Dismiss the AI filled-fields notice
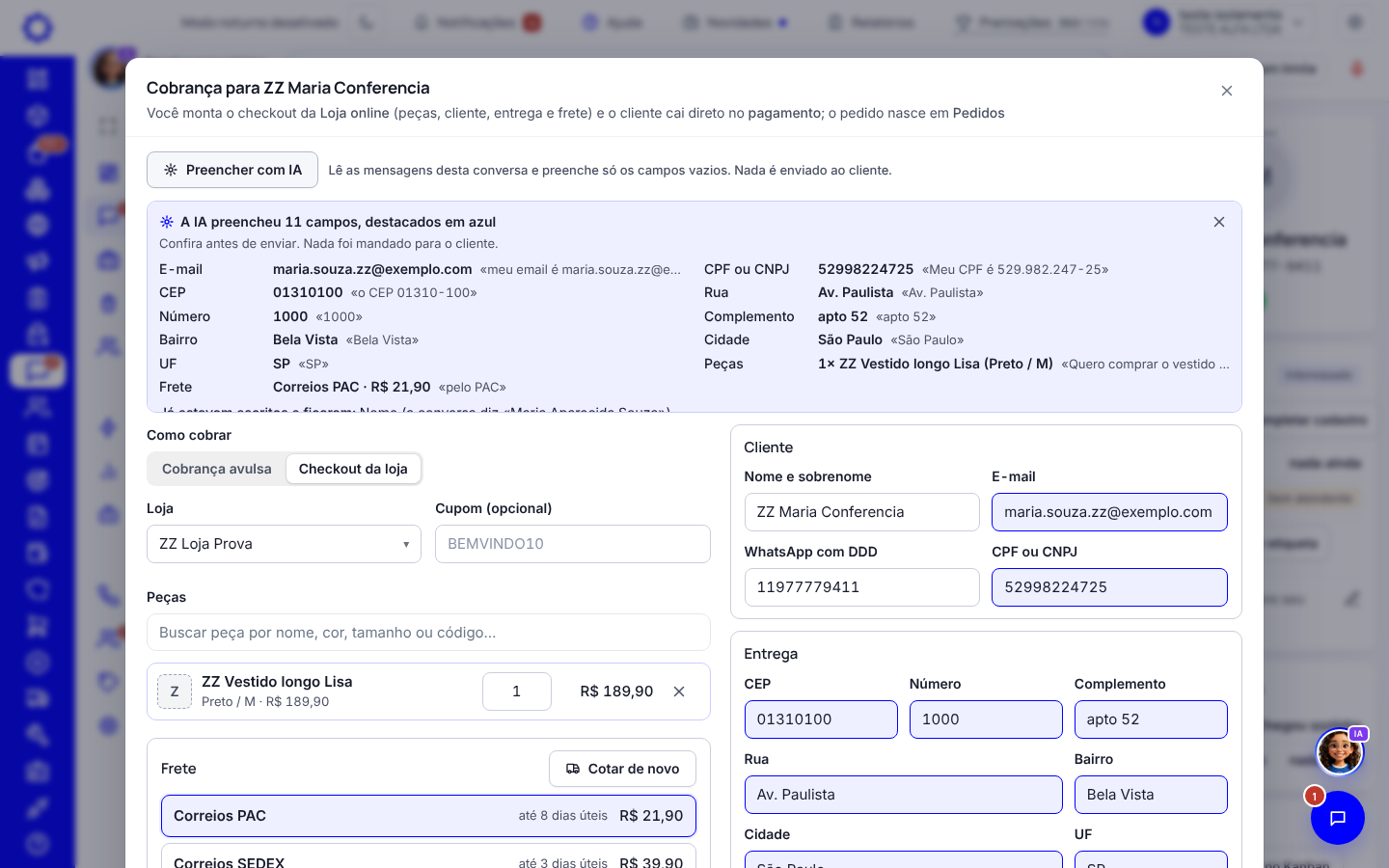This screenshot has height=868, width=1389. 1219,222
